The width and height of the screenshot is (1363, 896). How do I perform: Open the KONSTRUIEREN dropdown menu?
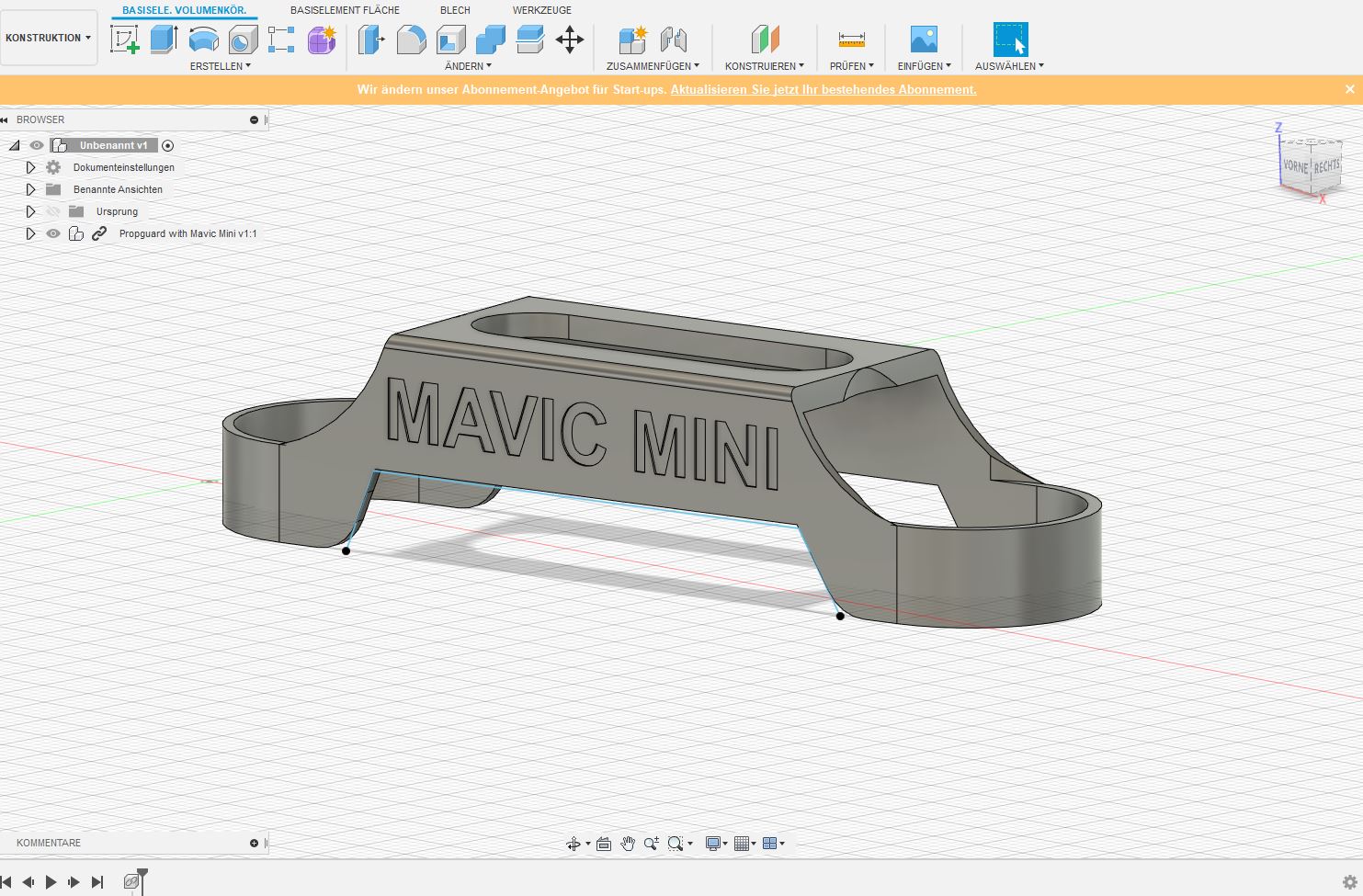pyautogui.click(x=765, y=66)
